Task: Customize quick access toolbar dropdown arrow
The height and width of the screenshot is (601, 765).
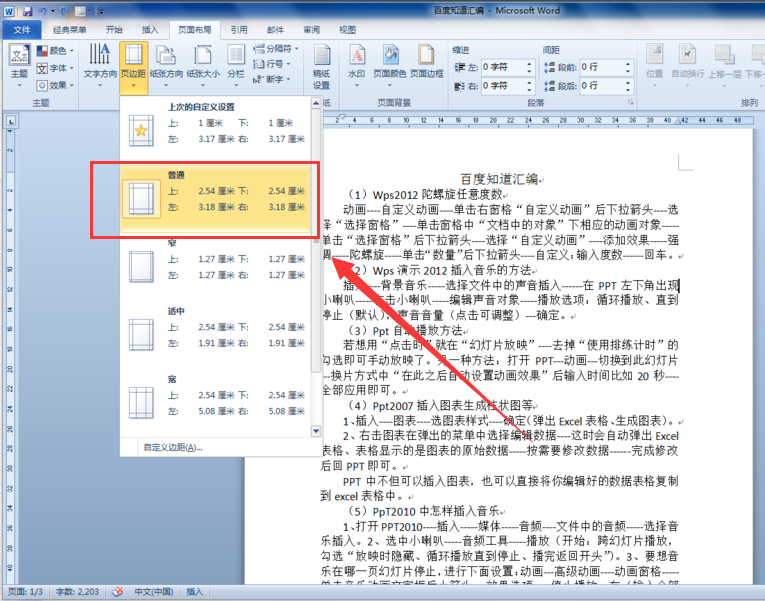Action: click(x=101, y=11)
